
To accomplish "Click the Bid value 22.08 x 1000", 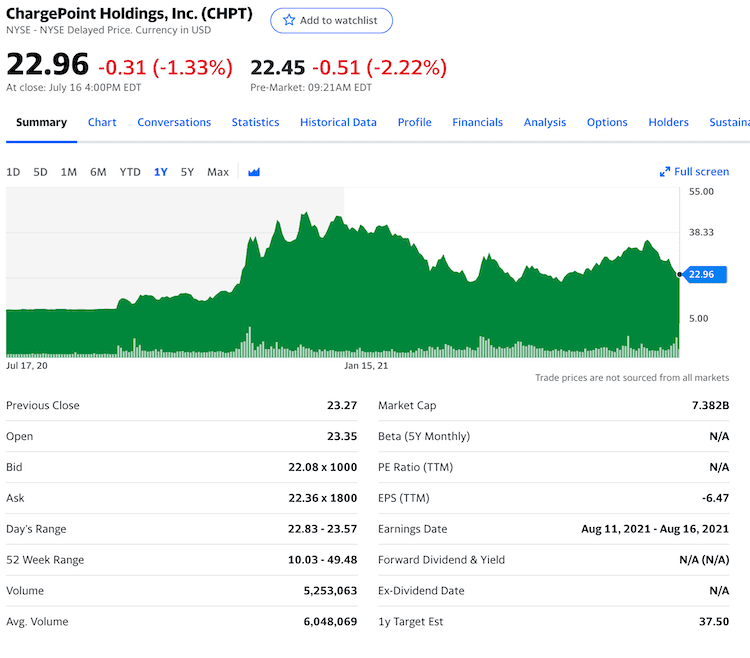I will (322, 467).
